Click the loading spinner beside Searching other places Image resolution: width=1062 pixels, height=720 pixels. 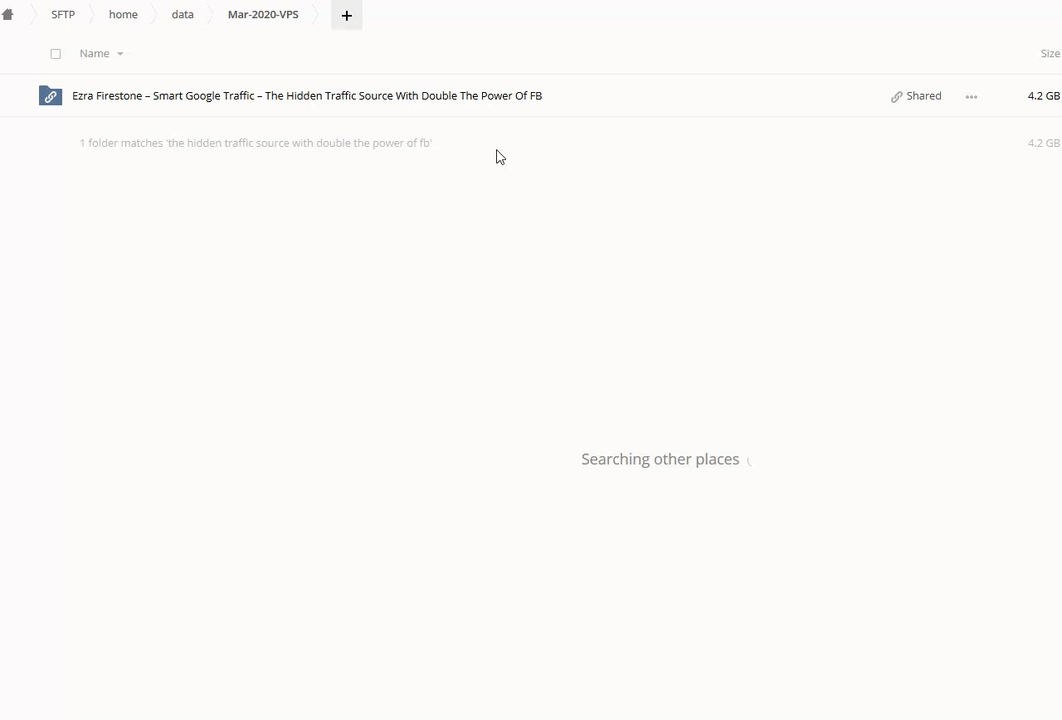tap(750, 461)
